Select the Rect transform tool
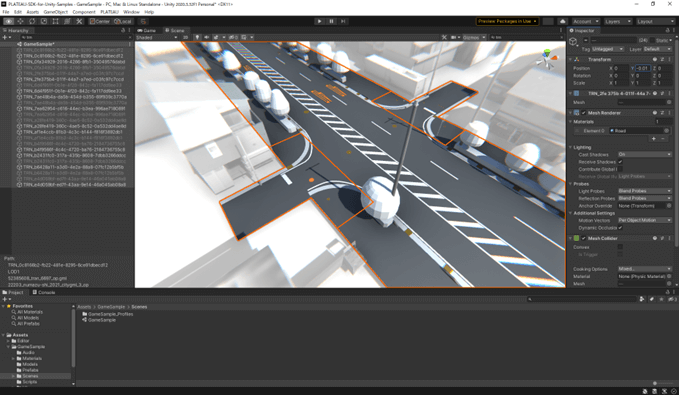The height and width of the screenshot is (395, 679). [x=55, y=21]
